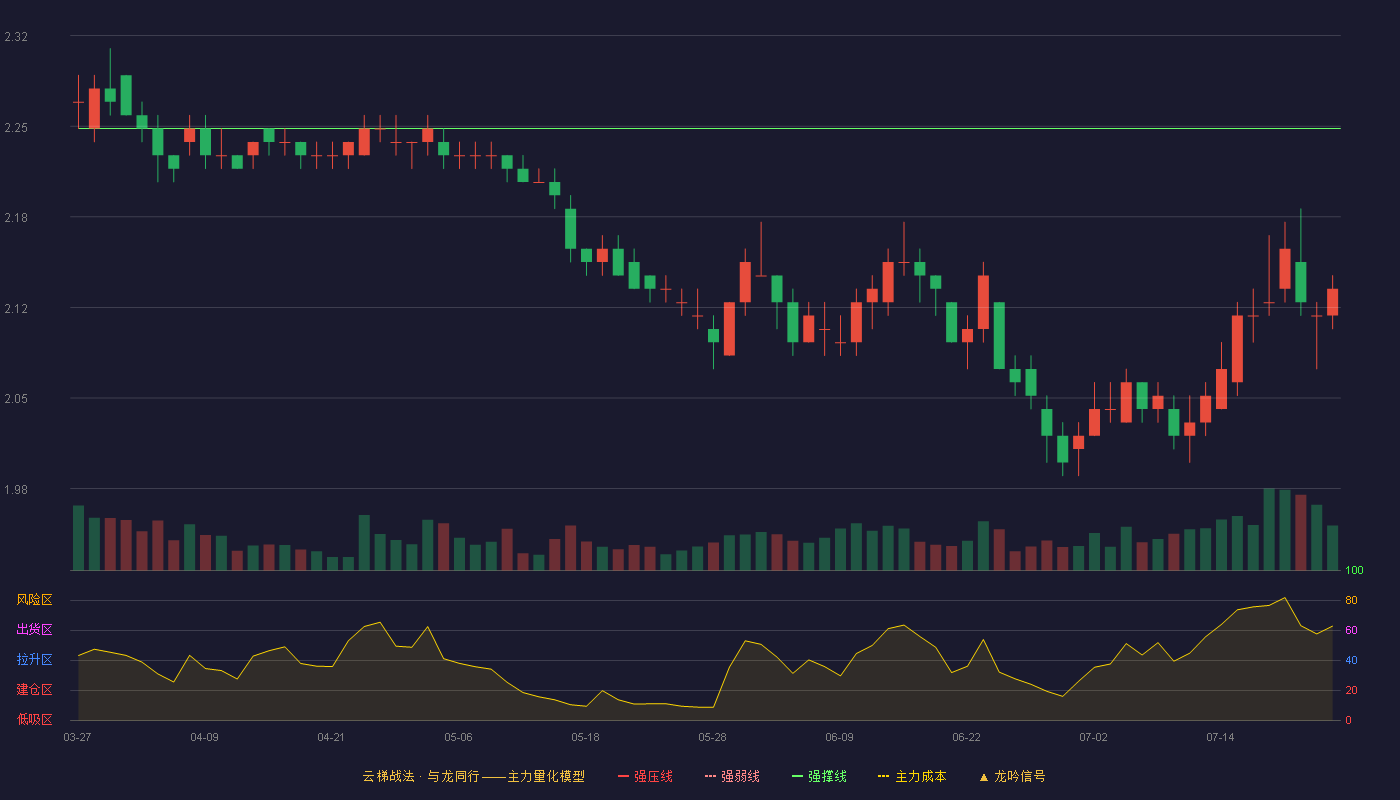The image size is (1400, 800).
Task: Click the 06-22 date axis label
Action: 966,737
